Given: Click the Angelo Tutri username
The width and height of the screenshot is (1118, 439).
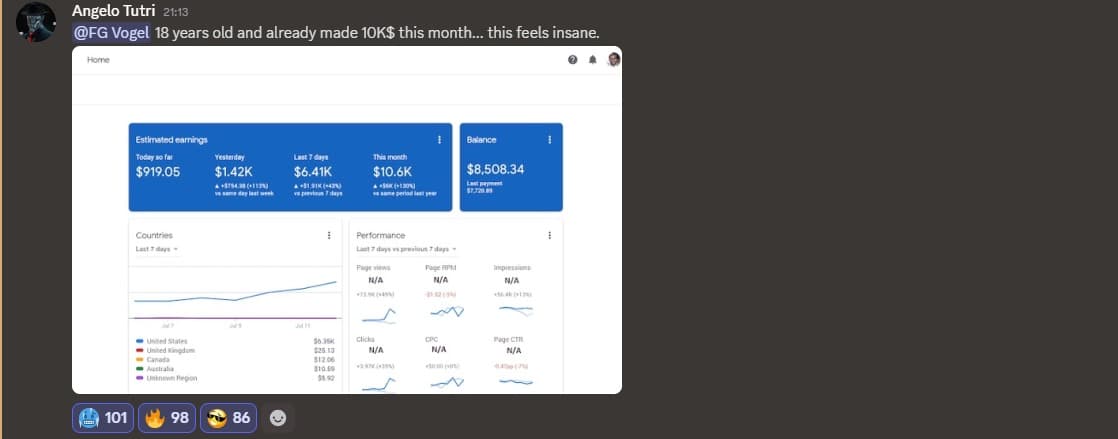Looking at the screenshot, I should pyautogui.click(x=114, y=11).
